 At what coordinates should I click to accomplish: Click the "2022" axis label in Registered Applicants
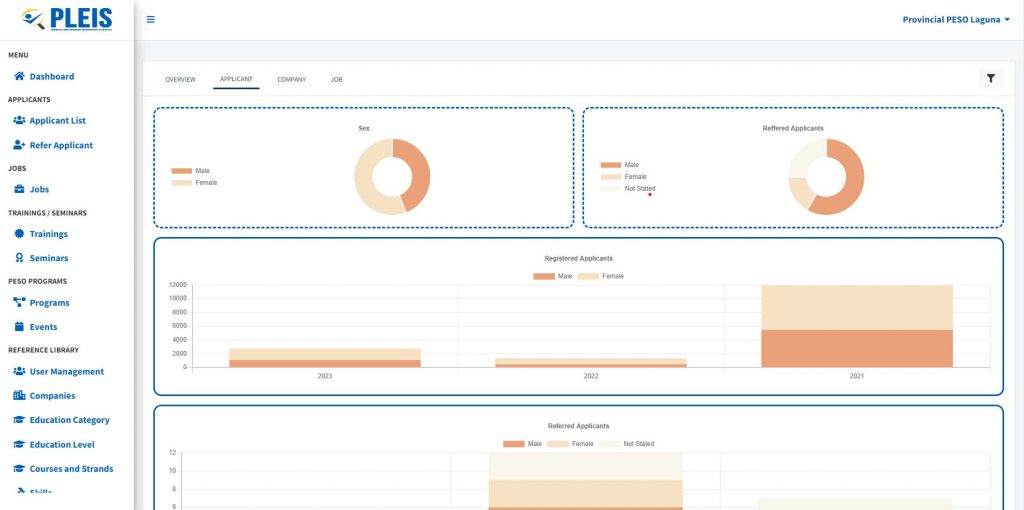tap(590, 377)
